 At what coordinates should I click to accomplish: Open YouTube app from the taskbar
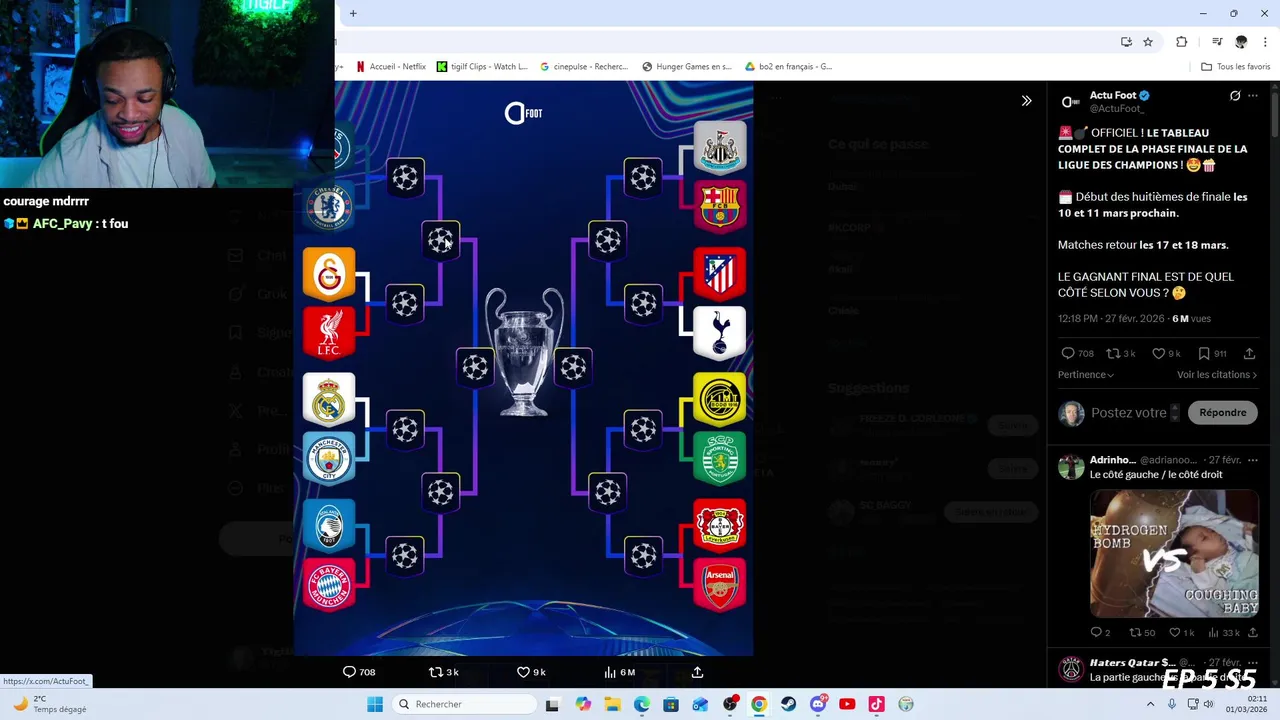(847, 704)
